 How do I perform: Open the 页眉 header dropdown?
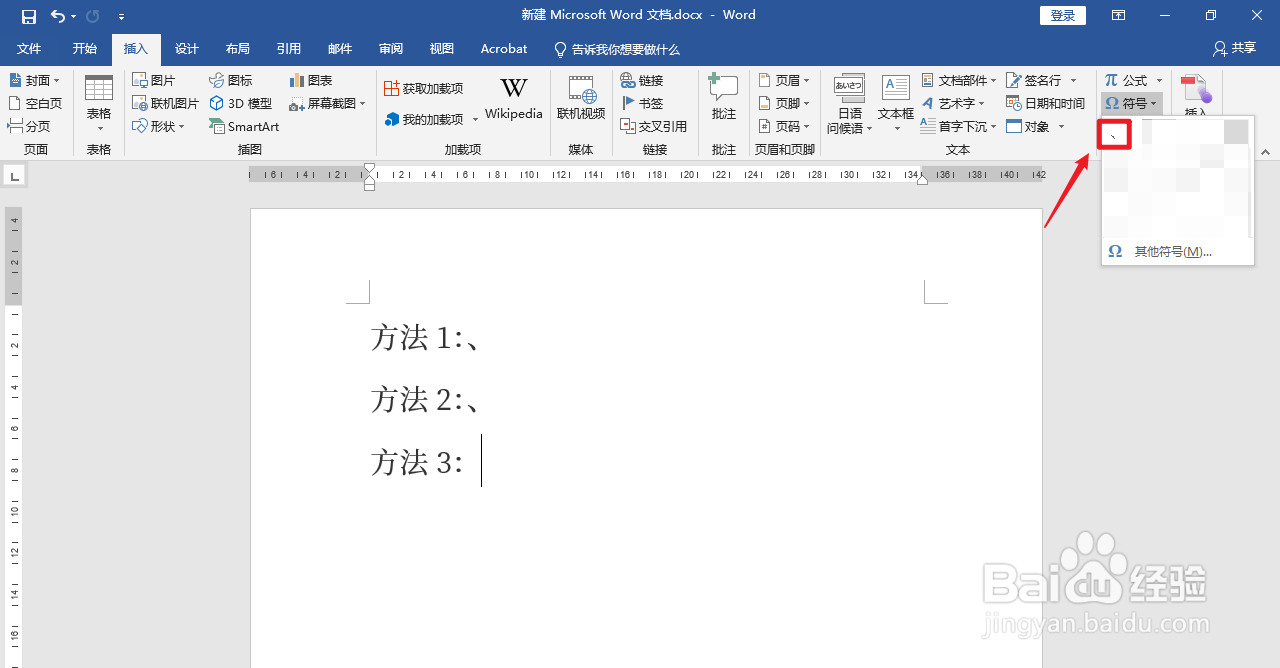click(785, 80)
